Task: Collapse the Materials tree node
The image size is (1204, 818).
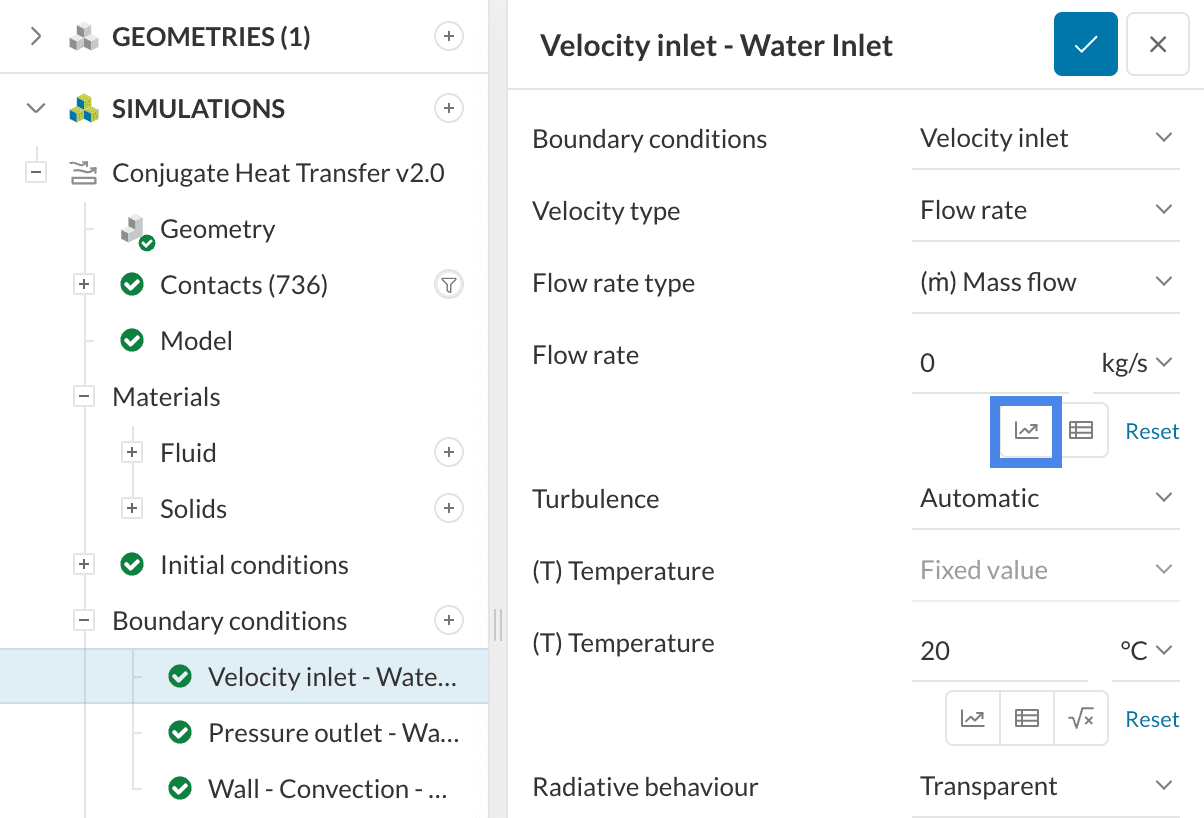Action: pyautogui.click(x=84, y=397)
